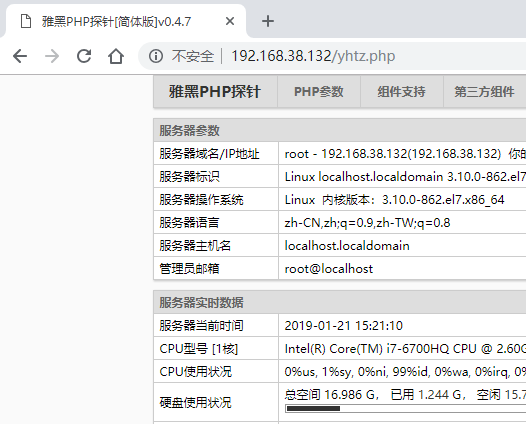Viewport: 526px width, 424px height.
Task: Click the 不安全 security label
Action: coord(193,56)
